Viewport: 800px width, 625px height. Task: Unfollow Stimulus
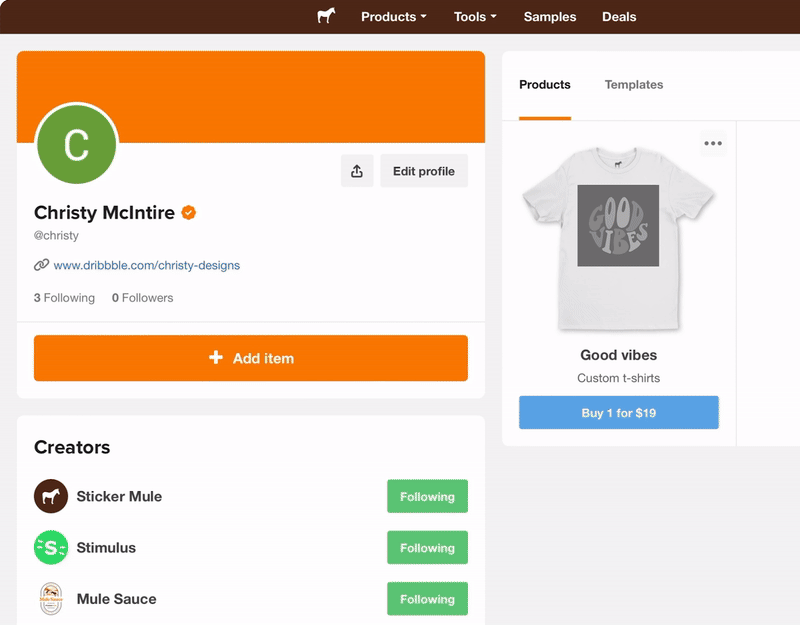(427, 547)
